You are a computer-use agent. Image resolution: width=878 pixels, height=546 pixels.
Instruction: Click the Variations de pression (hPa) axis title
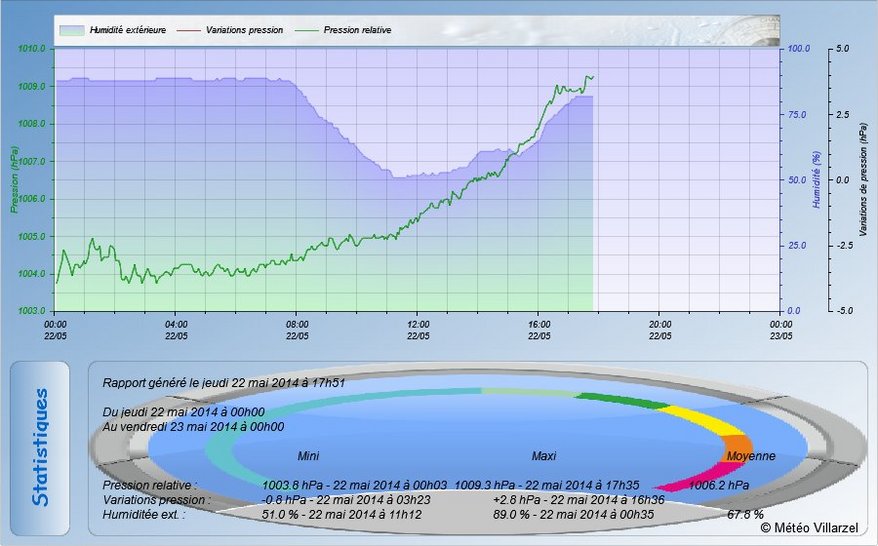click(x=863, y=180)
